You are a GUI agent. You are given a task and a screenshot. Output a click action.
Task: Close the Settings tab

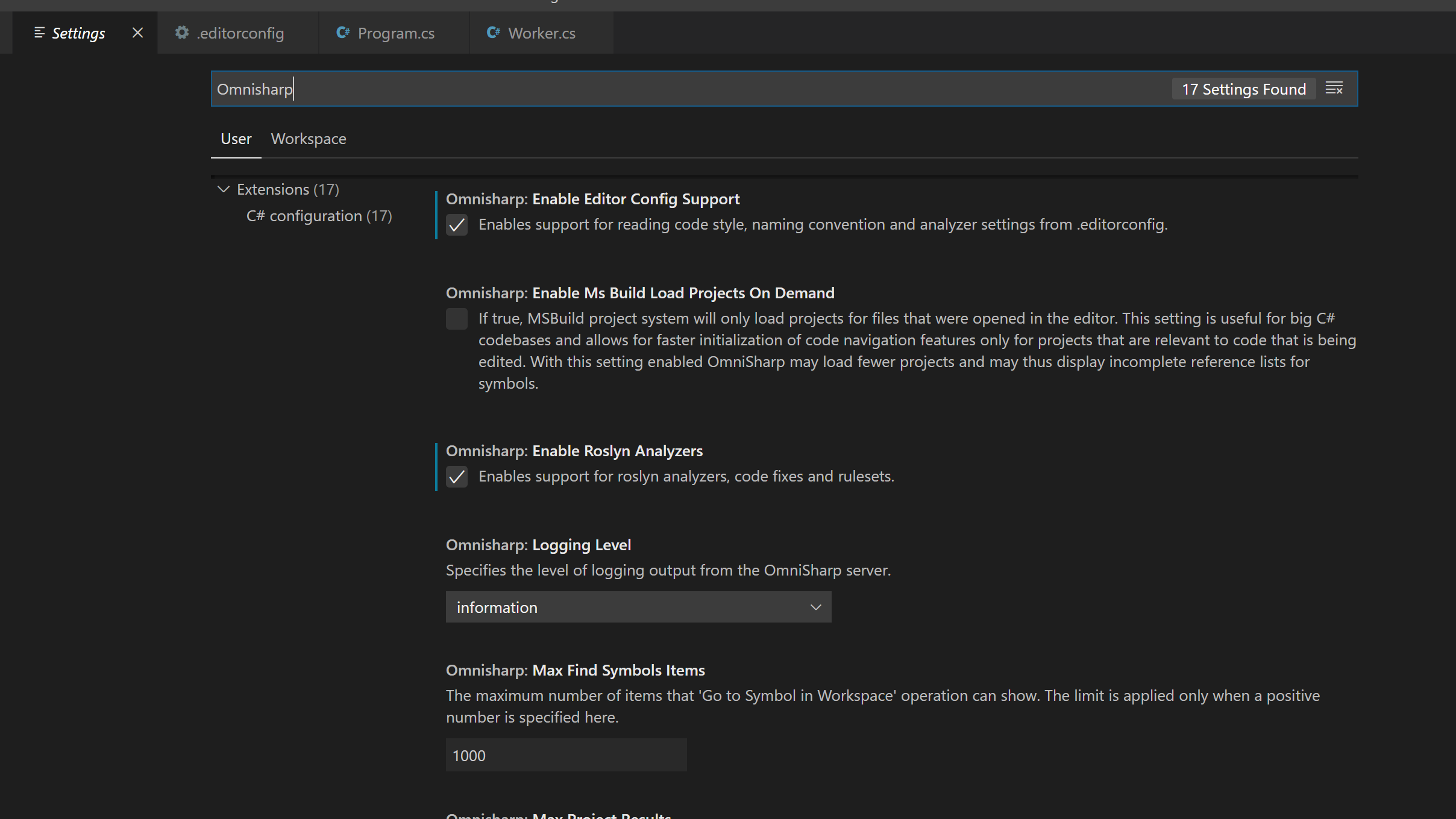click(137, 33)
